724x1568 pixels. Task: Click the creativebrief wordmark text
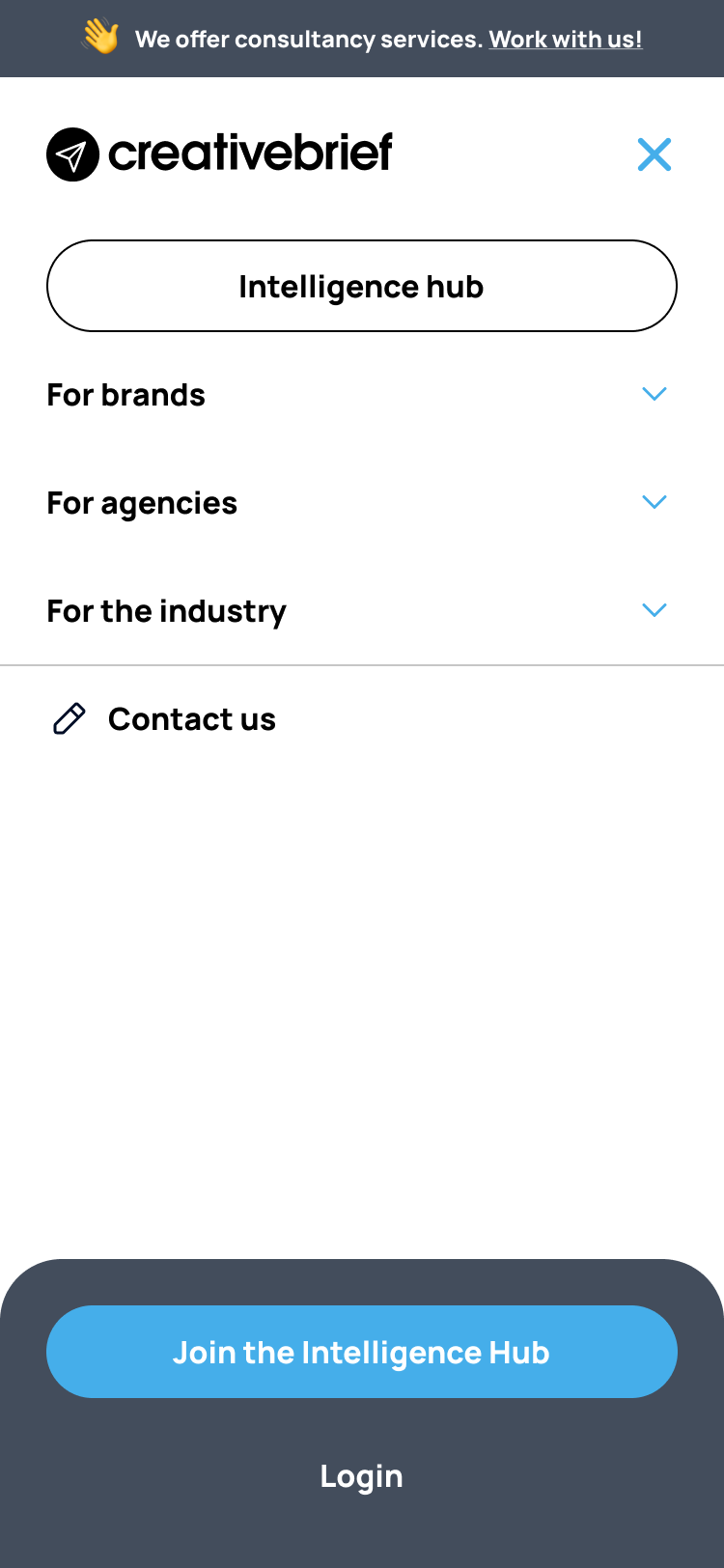pos(251,153)
